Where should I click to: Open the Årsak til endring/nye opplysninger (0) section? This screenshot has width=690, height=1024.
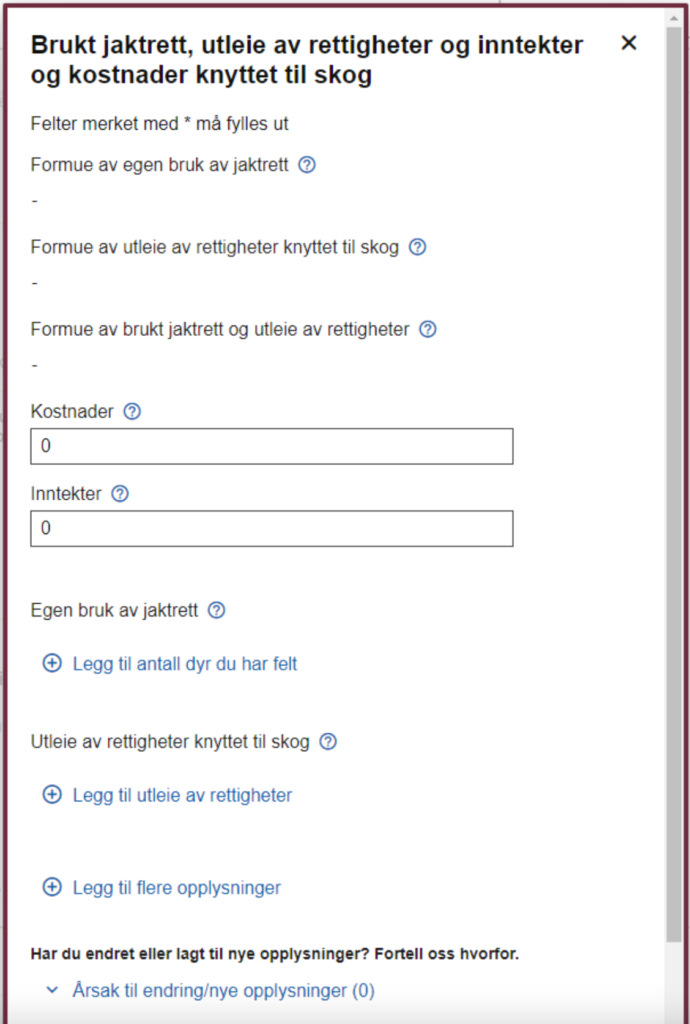223,990
